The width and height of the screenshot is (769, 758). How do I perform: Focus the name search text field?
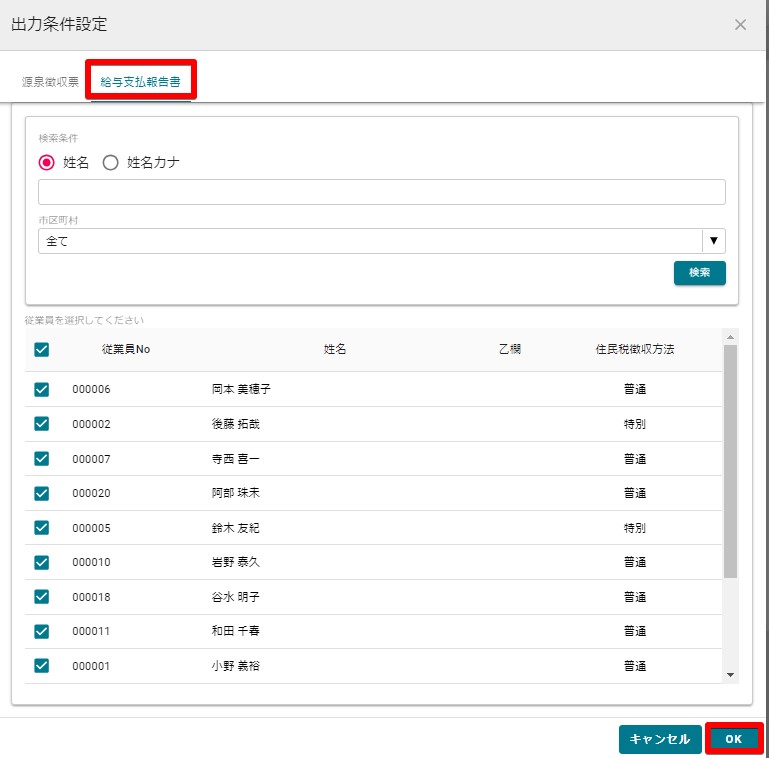click(x=382, y=192)
